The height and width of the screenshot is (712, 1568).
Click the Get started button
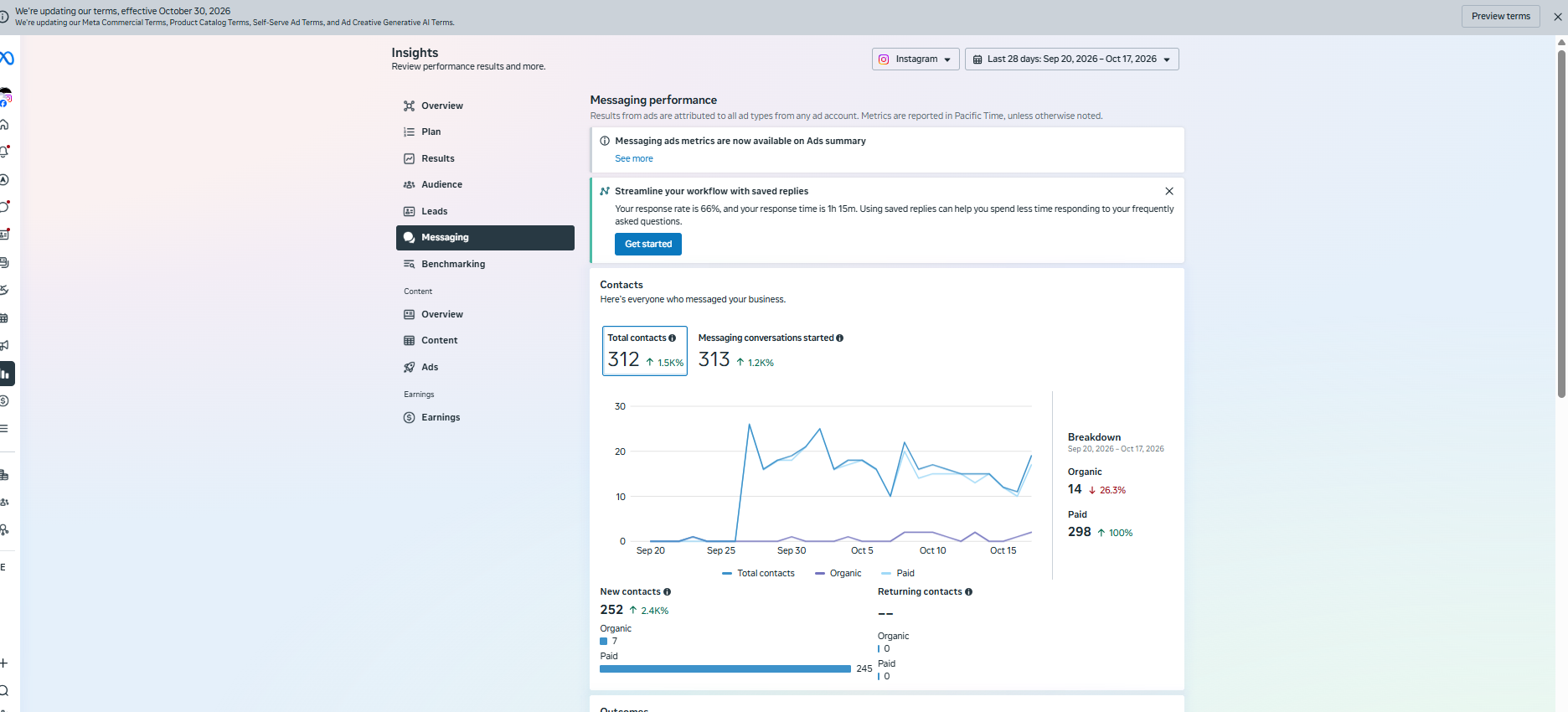[x=648, y=244]
